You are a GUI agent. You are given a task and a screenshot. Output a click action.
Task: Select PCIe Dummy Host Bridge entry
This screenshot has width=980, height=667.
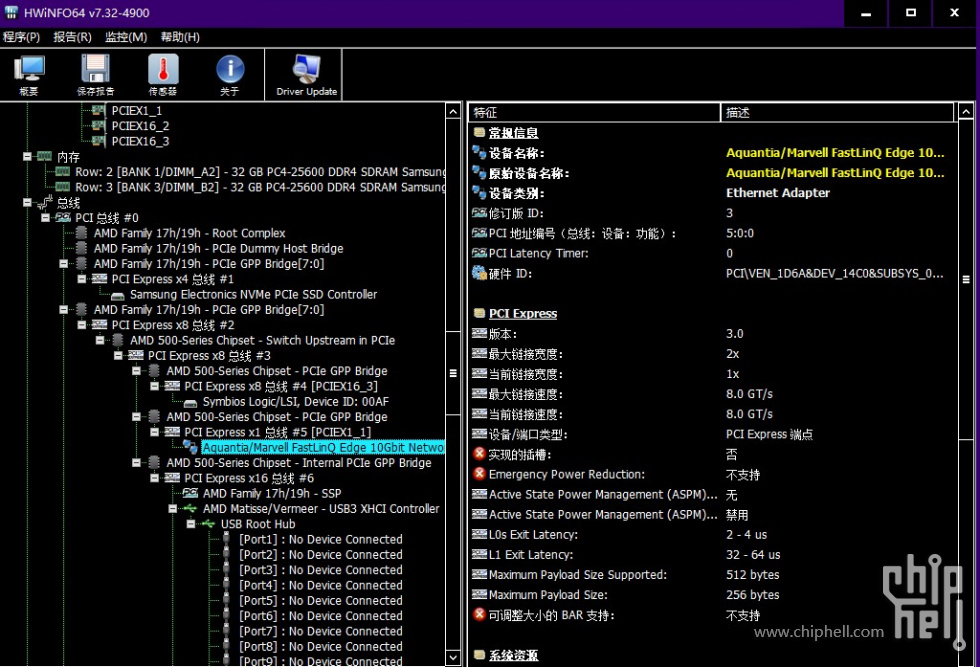pyautogui.click(x=218, y=248)
